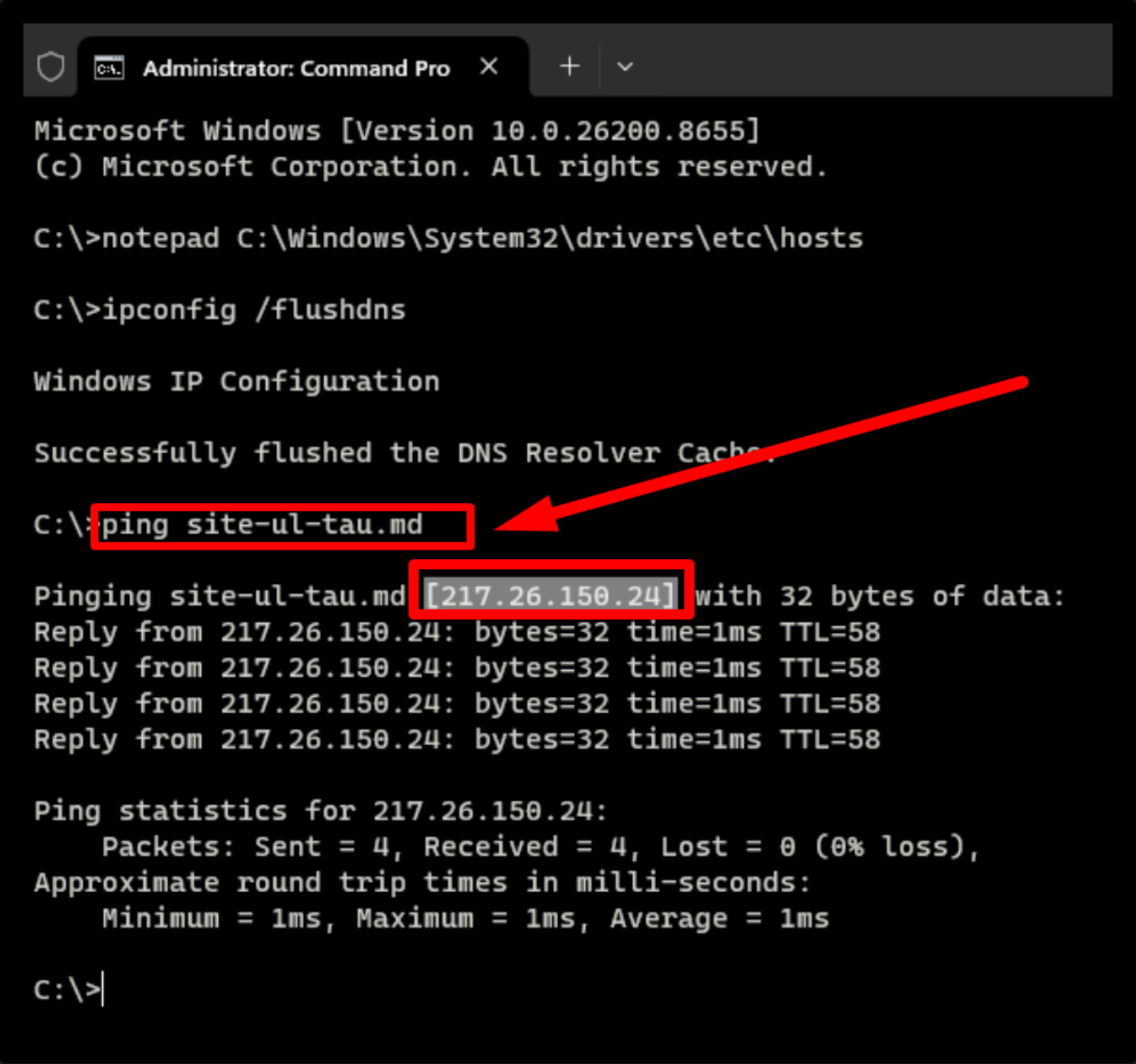Click the first Reply from line

point(457,632)
